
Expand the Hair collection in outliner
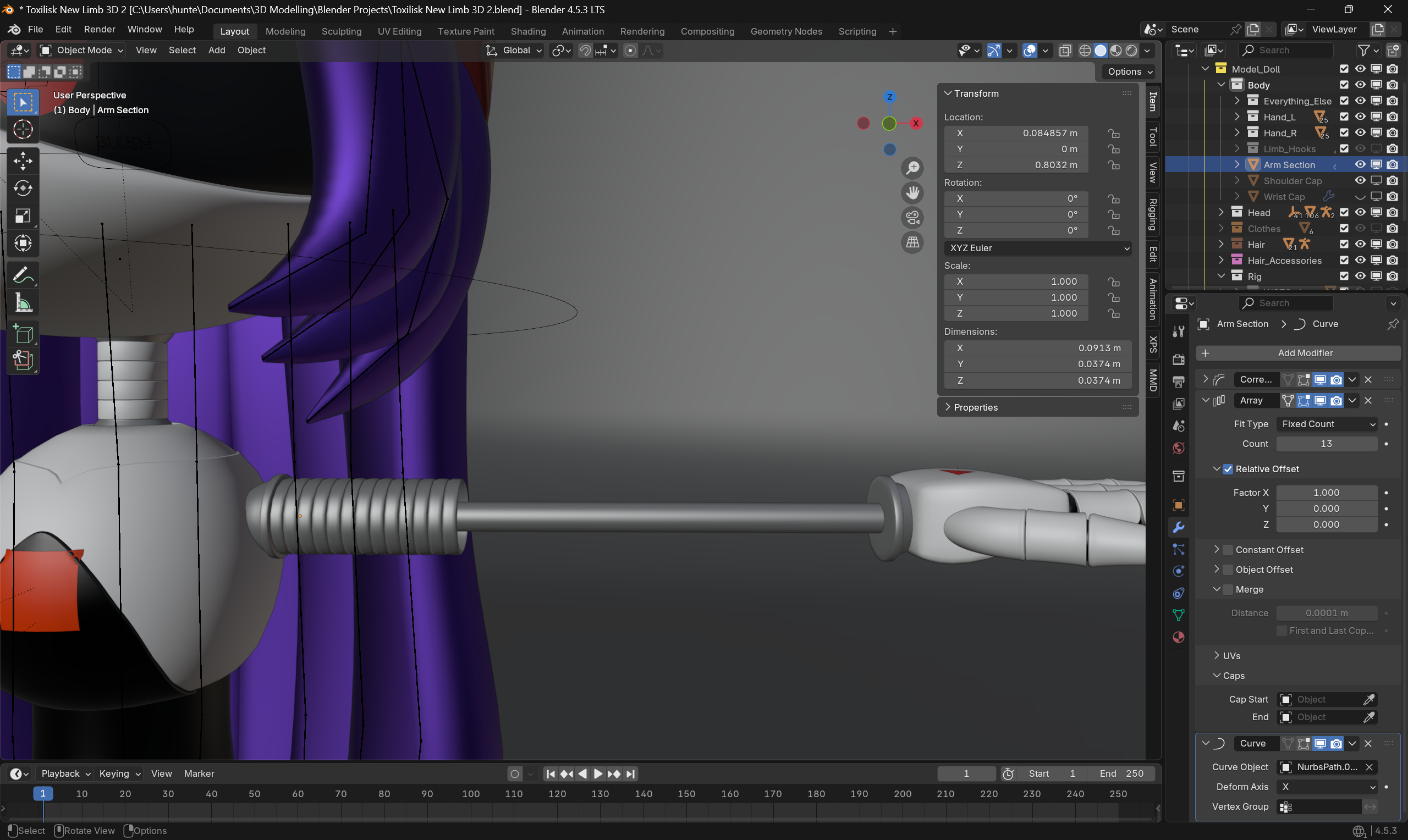1221,245
